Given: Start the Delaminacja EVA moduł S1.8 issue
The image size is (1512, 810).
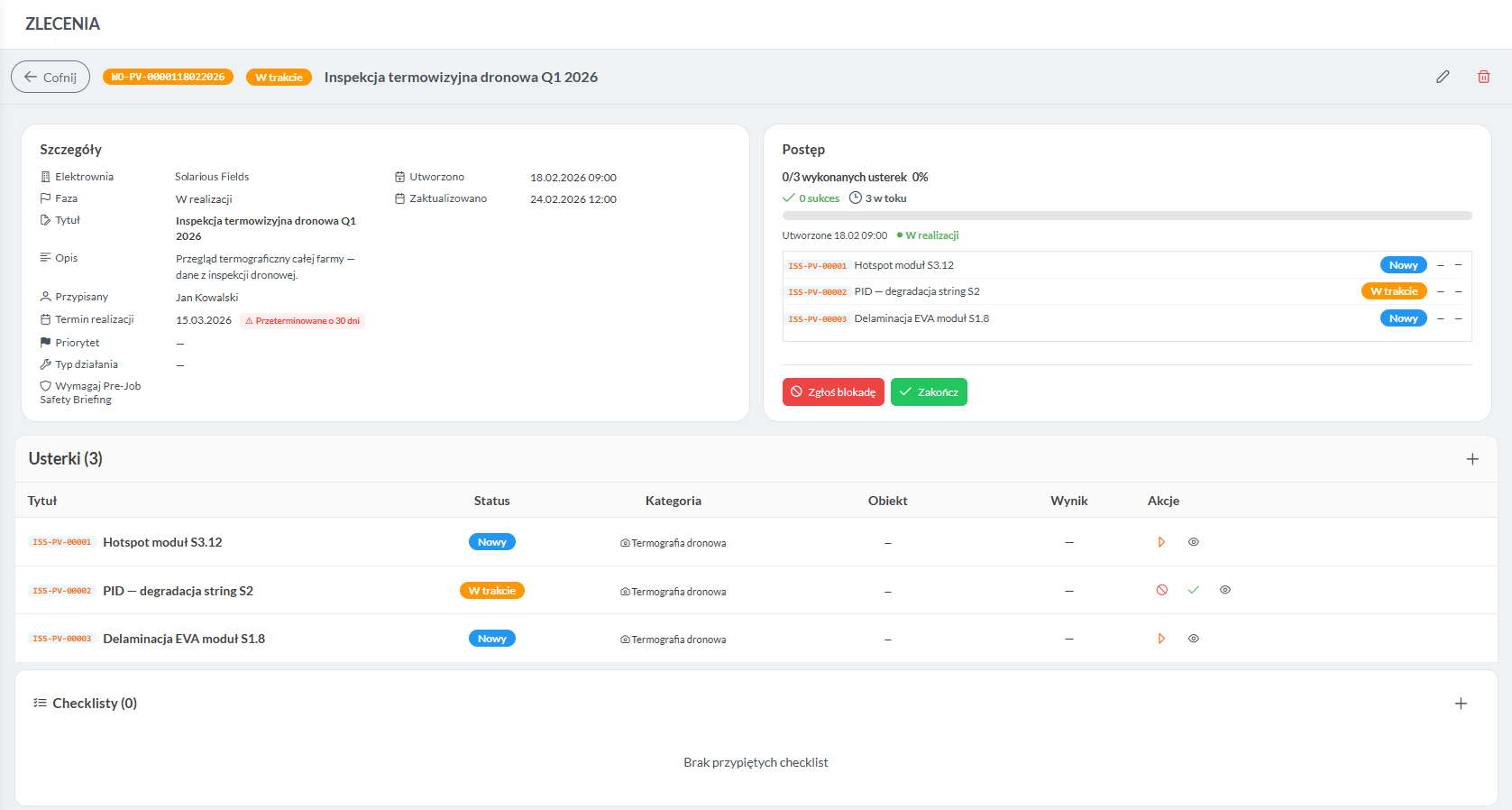Looking at the screenshot, I should click(1161, 639).
